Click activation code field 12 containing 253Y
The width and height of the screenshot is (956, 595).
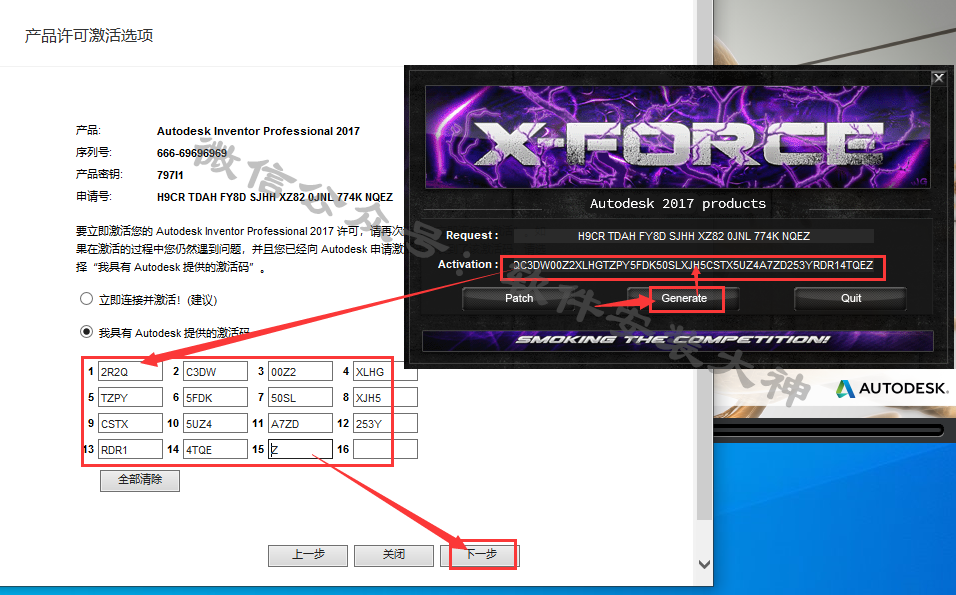(x=385, y=423)
